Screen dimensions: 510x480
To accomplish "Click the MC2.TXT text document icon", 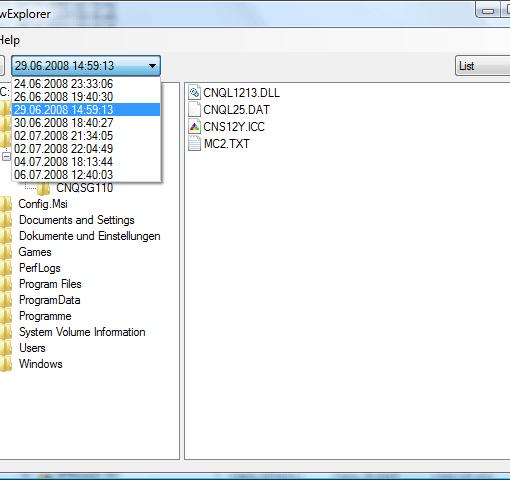I will click(194, 143).
